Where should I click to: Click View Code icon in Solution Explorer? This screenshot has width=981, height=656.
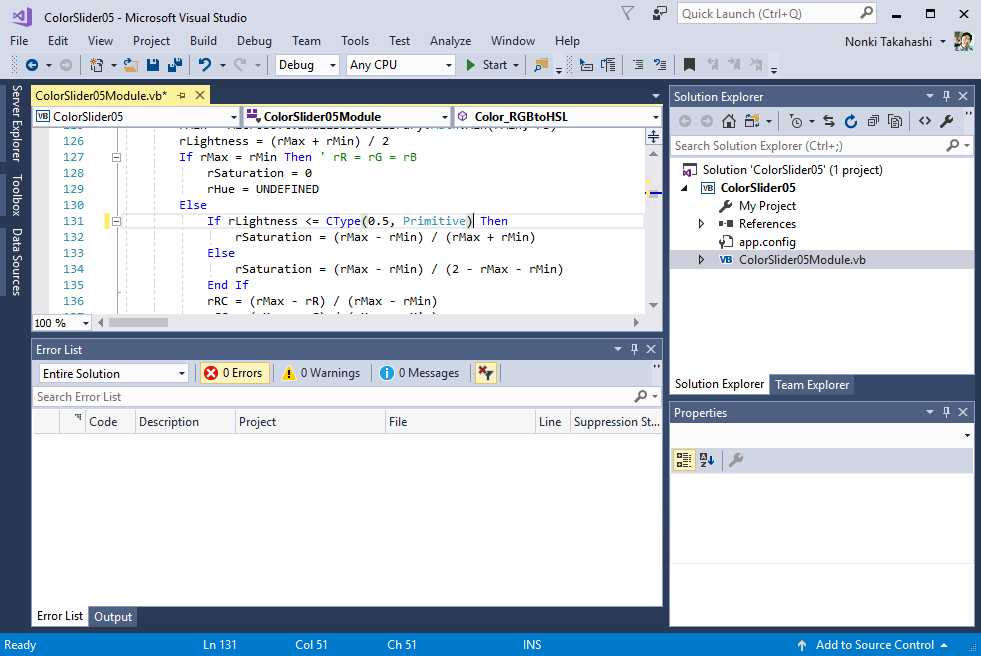tap(924, 121)
